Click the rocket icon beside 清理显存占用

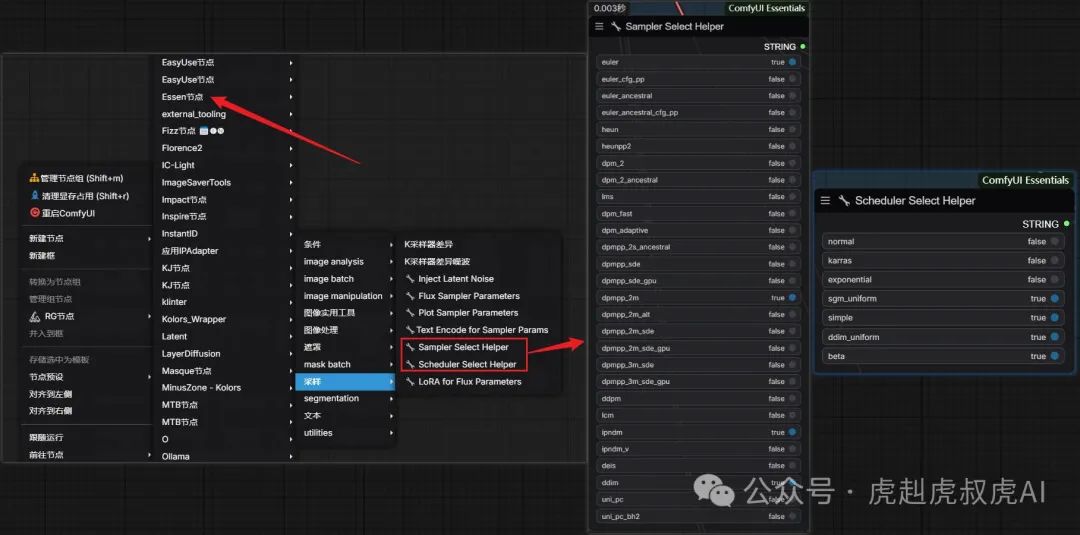click(34, 196)
